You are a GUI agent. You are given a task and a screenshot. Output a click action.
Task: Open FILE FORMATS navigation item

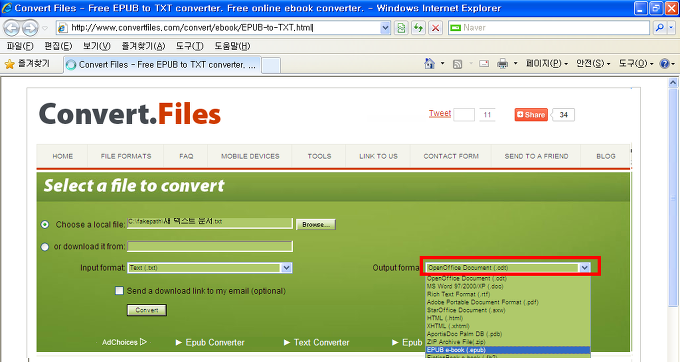[x=126, y=156]
